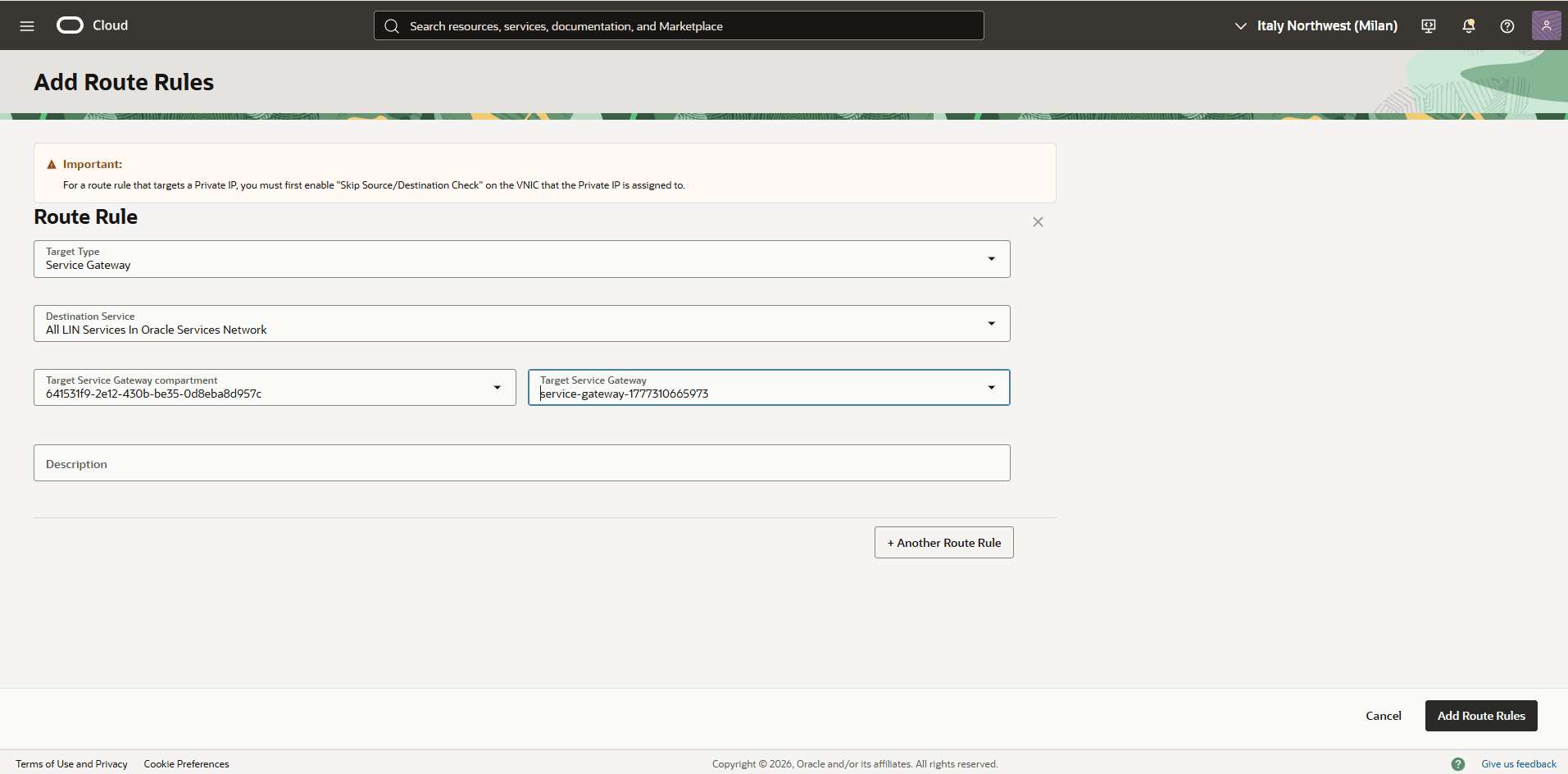
Task: Expand the Italy Northwest (Milan) region selector
Action: (x=1316, y=26)
